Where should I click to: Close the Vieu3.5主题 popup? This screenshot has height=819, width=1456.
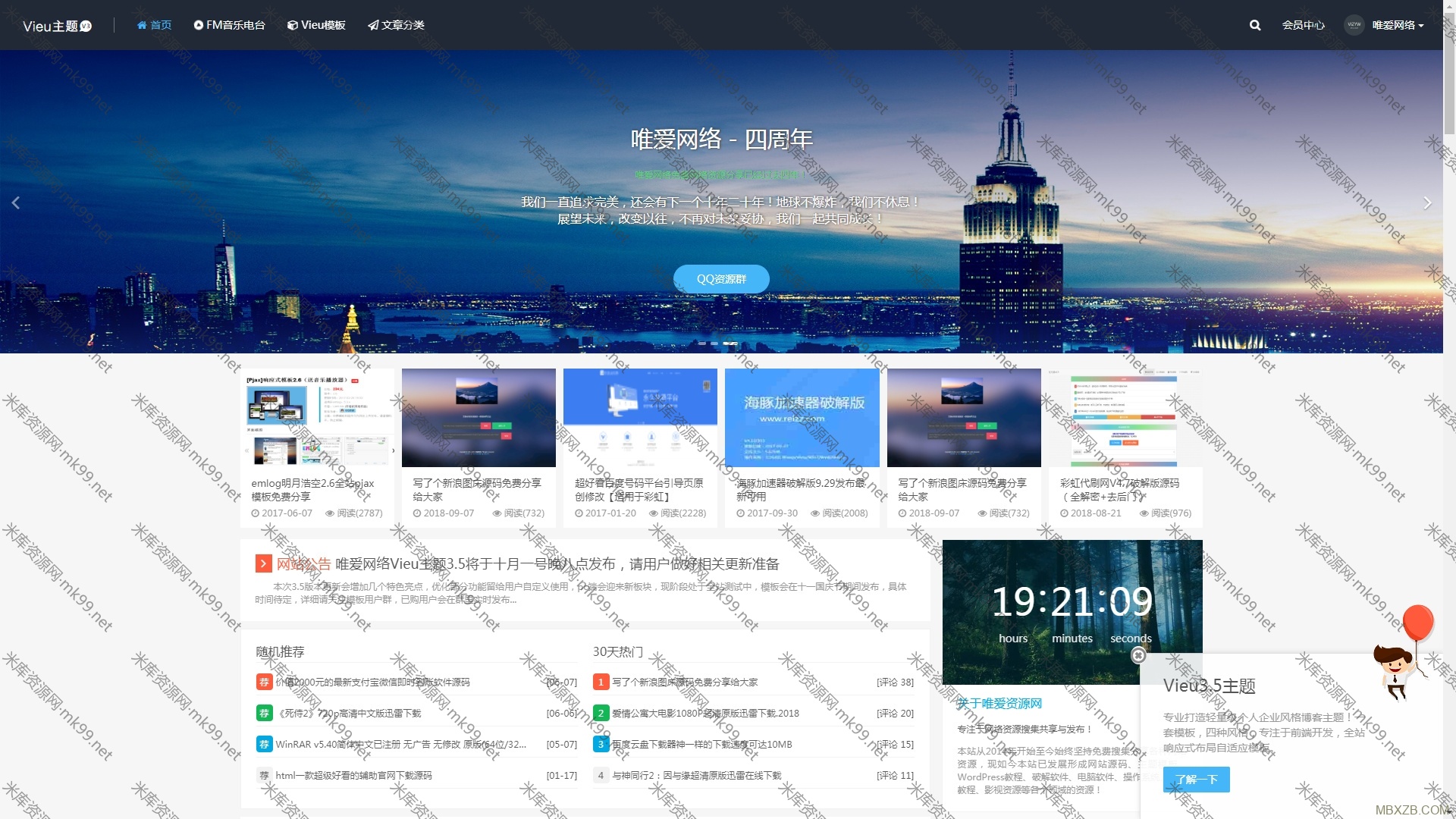click(1138, 656)
